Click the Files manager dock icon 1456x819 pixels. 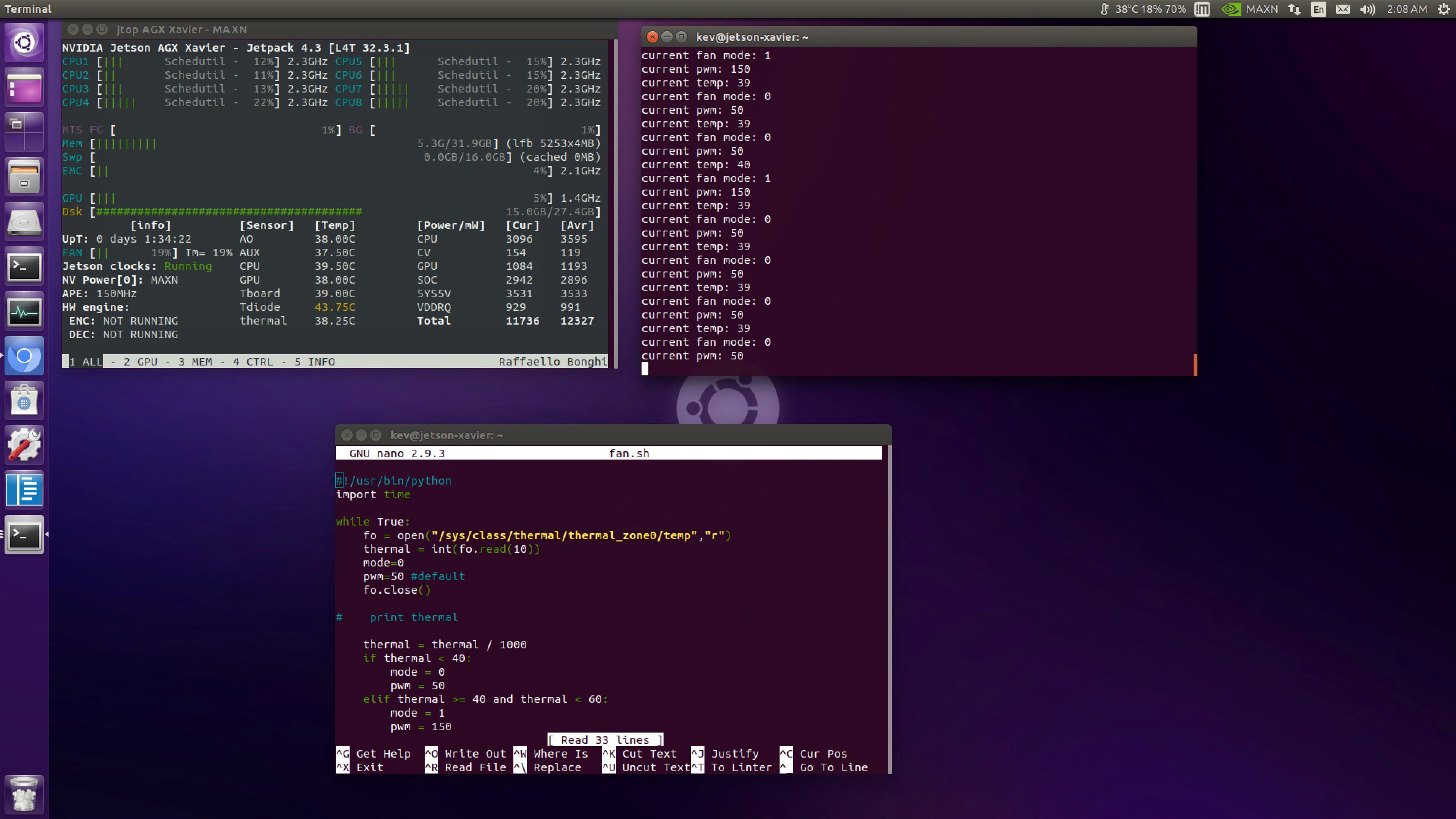click(24, 177)
